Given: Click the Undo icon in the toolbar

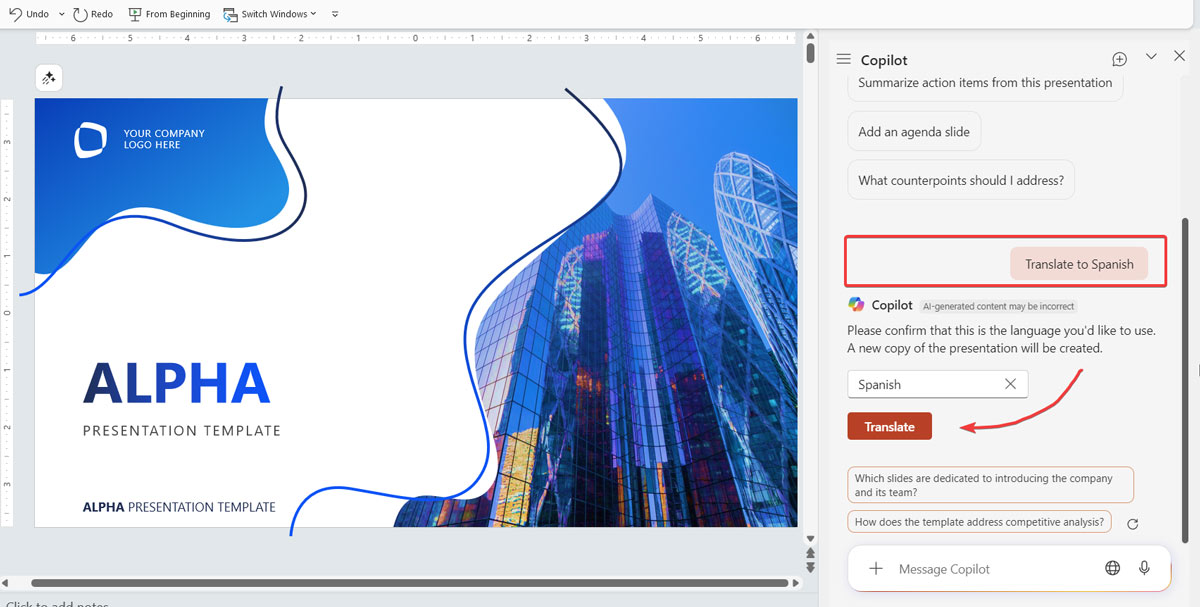Looking at the screenshot, I should coord(15,14).
